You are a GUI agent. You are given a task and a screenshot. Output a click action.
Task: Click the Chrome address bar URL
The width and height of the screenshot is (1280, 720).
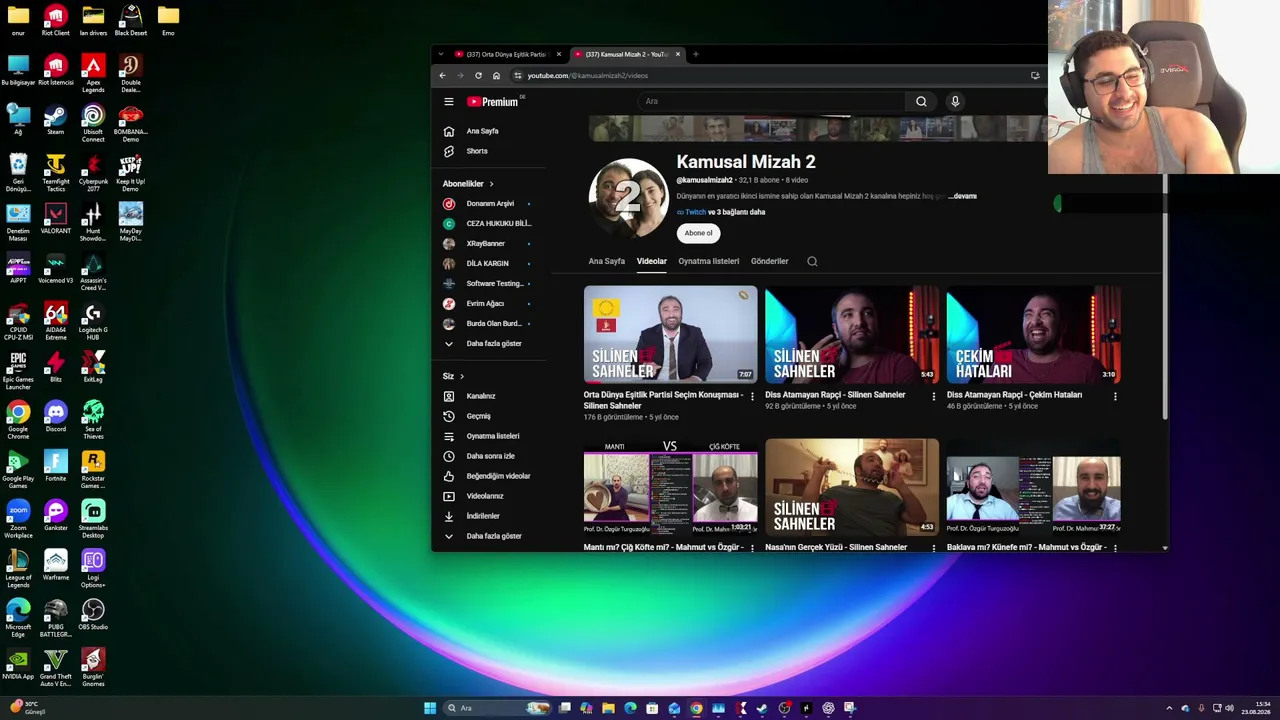coord(588,75)
